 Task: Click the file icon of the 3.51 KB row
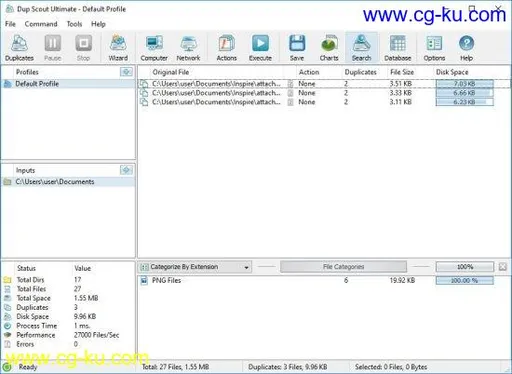click(x=144, y=84)
